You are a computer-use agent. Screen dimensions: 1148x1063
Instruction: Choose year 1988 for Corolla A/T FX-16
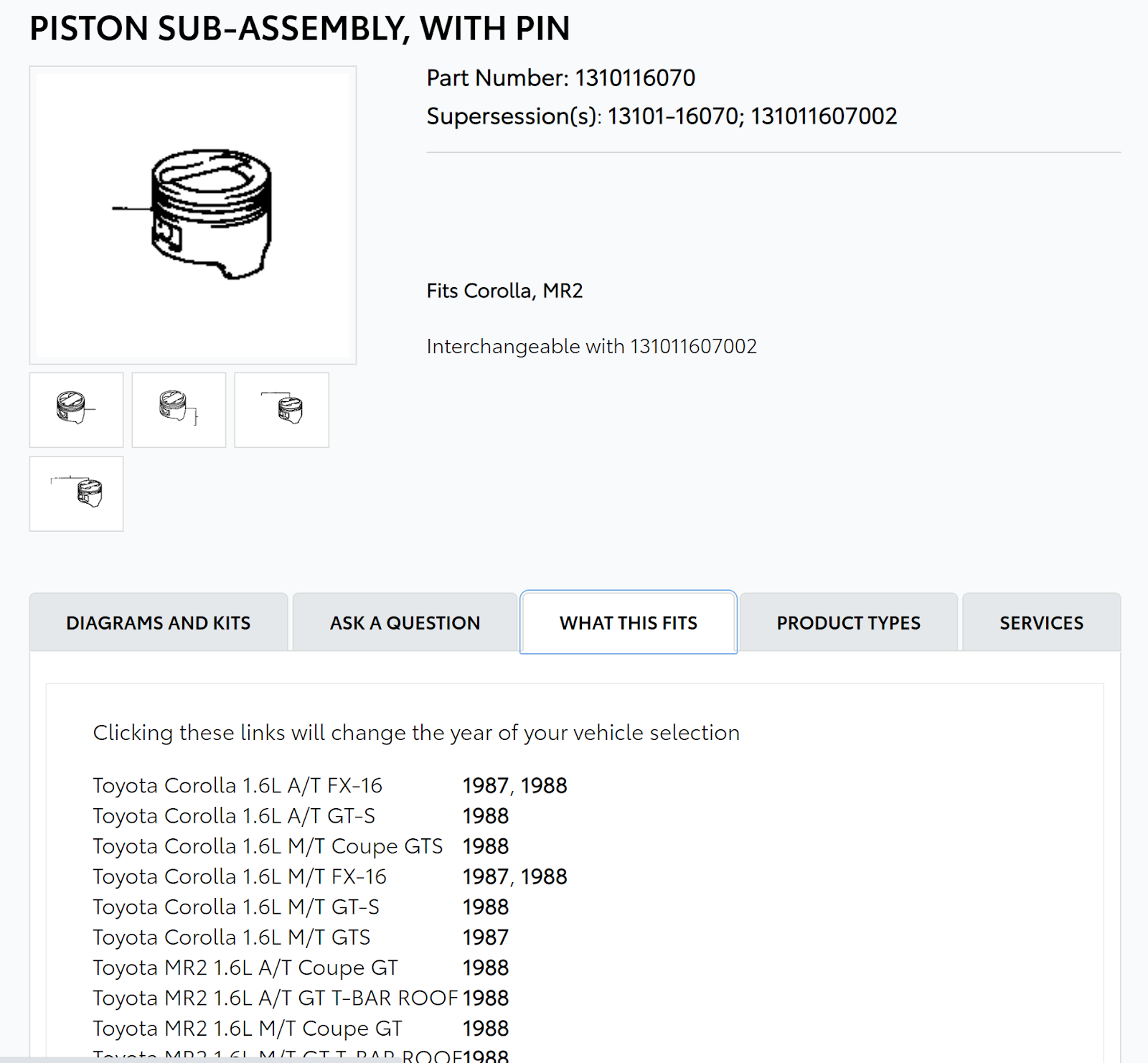tap(544, 785)
